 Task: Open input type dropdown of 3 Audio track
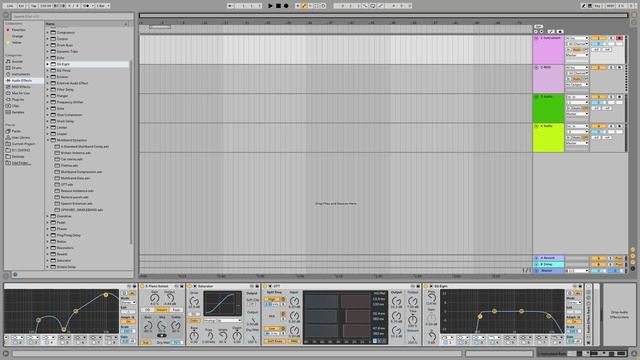(x=577, y=97)
